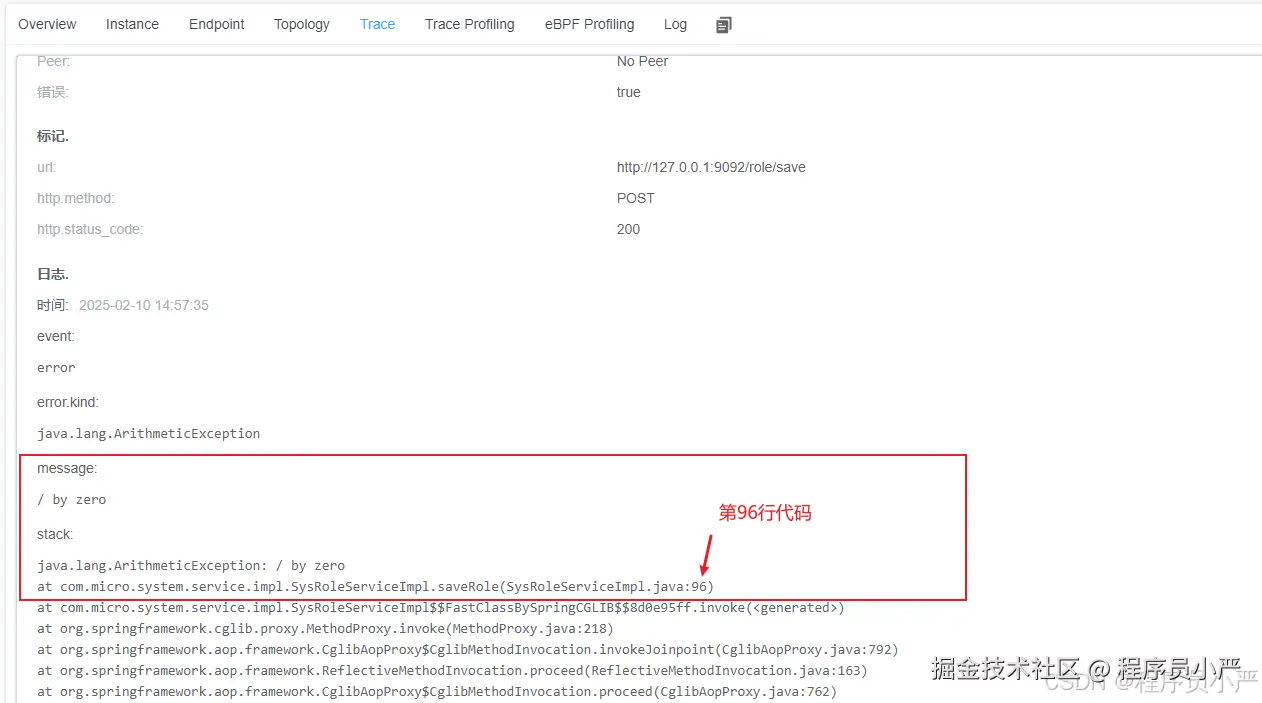This screenshot has width=1262, height=703.
Task: Select the Trace tab
Action: pyautogui.click(x=377, y=24)
